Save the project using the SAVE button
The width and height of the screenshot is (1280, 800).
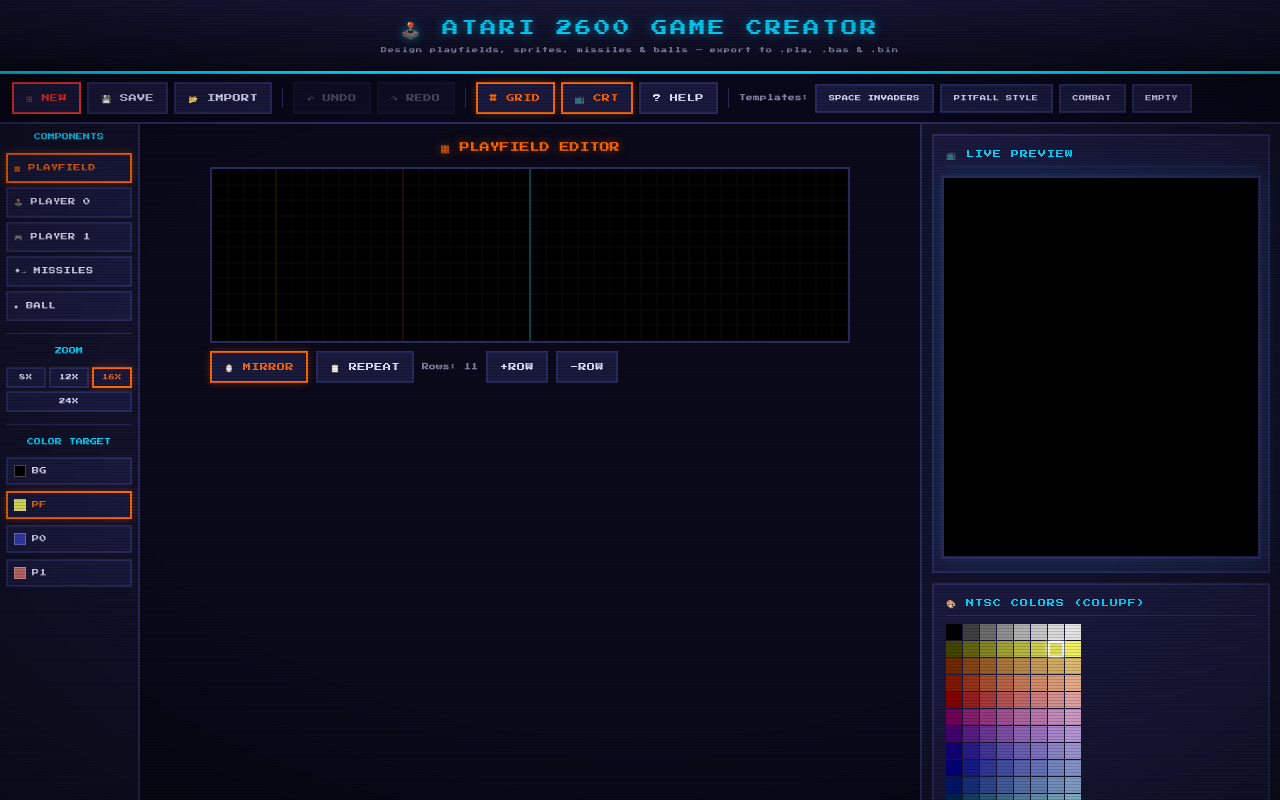coord(127,98)
